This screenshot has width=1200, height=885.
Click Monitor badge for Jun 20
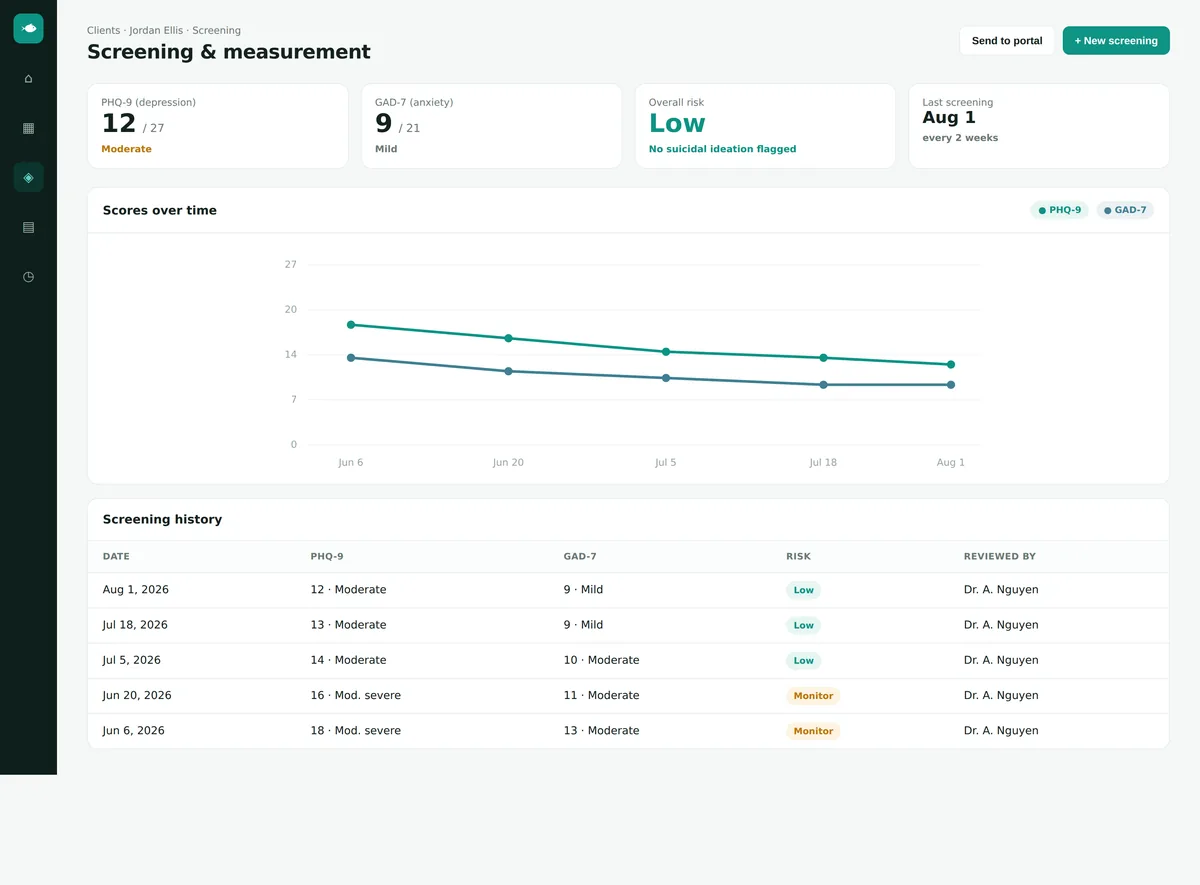coord(813,695)
